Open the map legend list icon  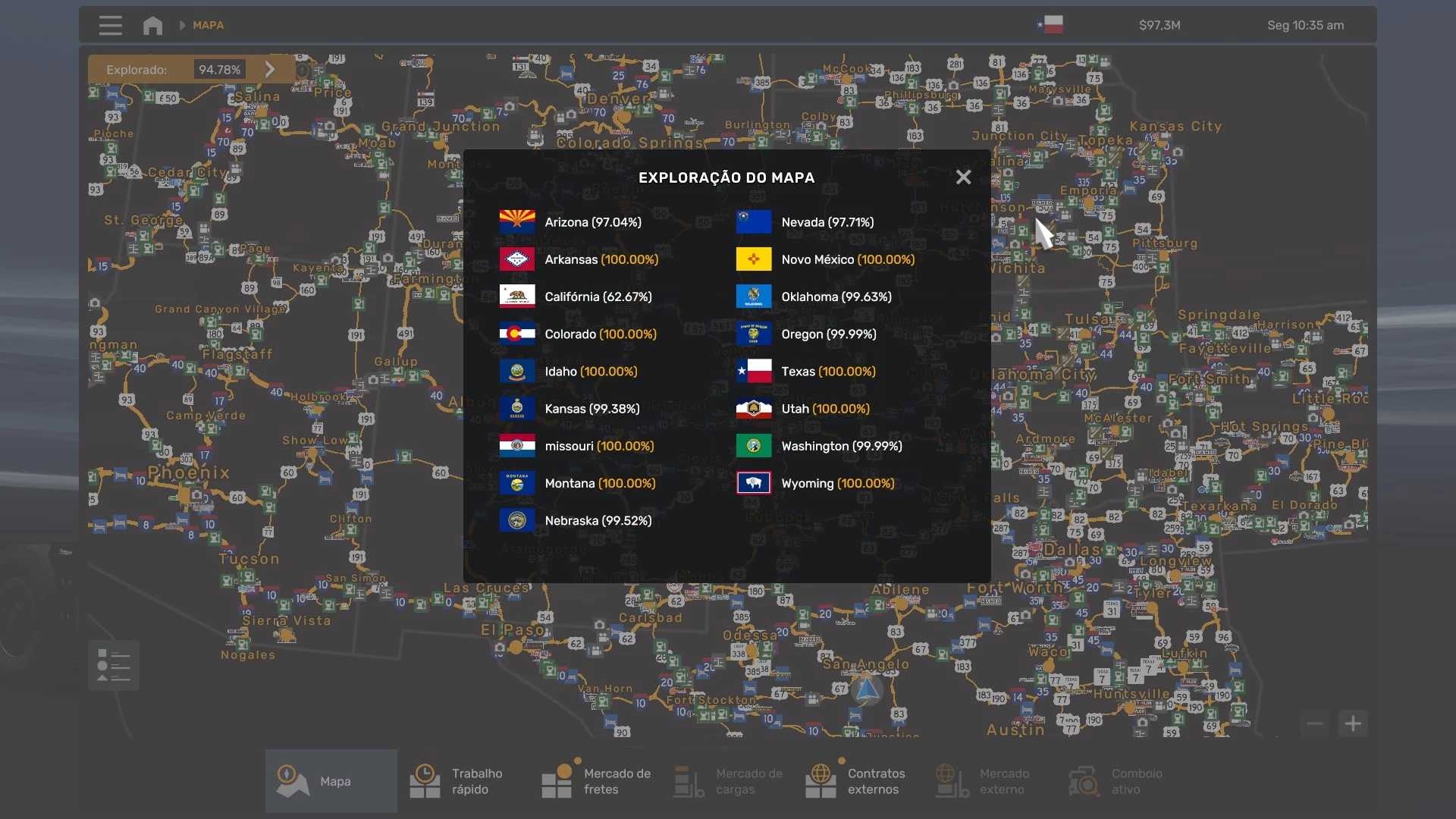coord(114,665)
